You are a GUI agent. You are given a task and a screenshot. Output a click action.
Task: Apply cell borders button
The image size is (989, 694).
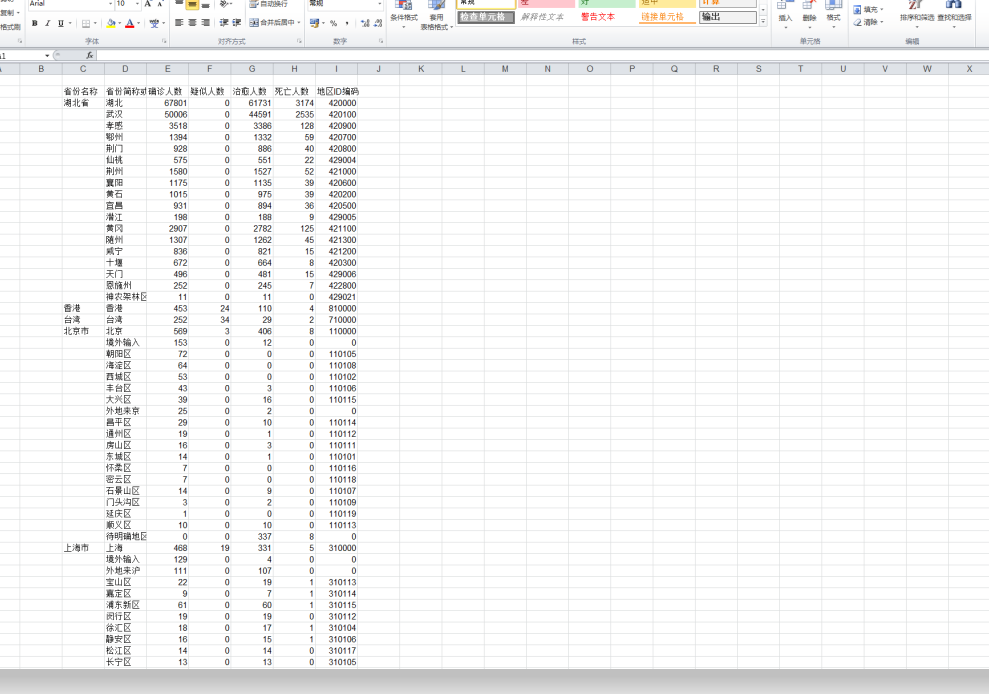[x=86, y=23]
